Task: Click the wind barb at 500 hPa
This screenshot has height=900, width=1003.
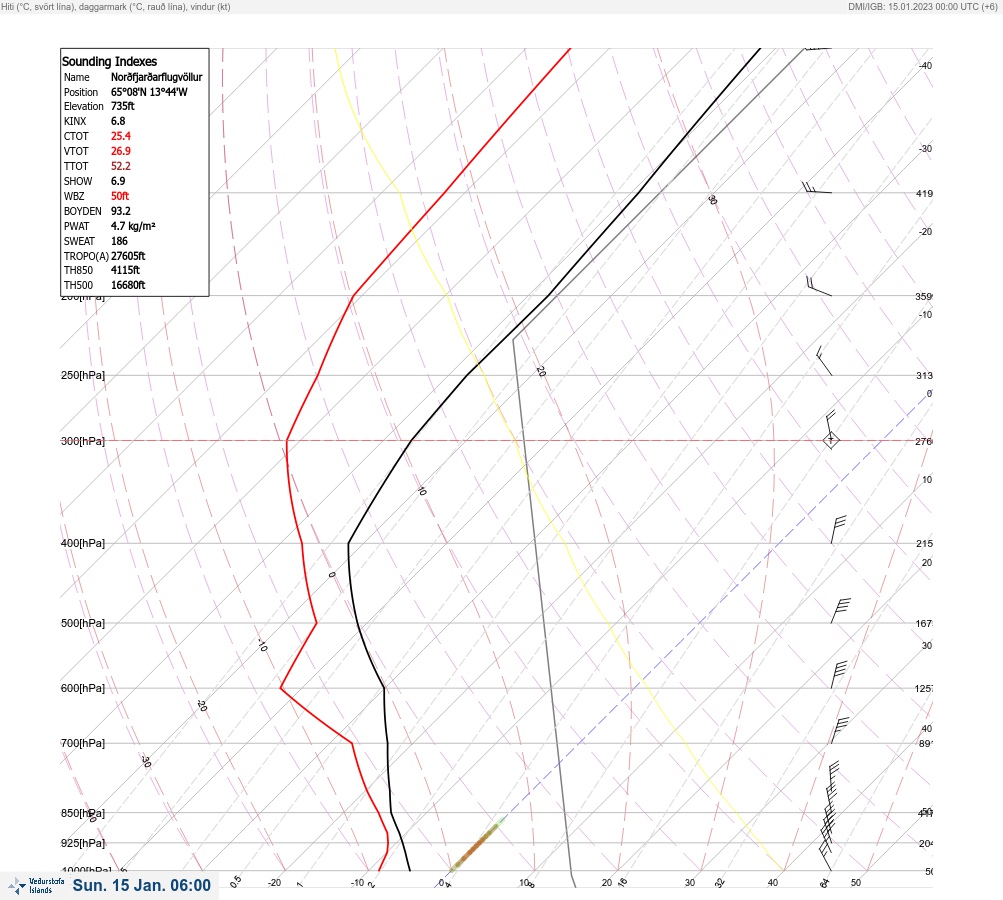Action: coord(841,610)
